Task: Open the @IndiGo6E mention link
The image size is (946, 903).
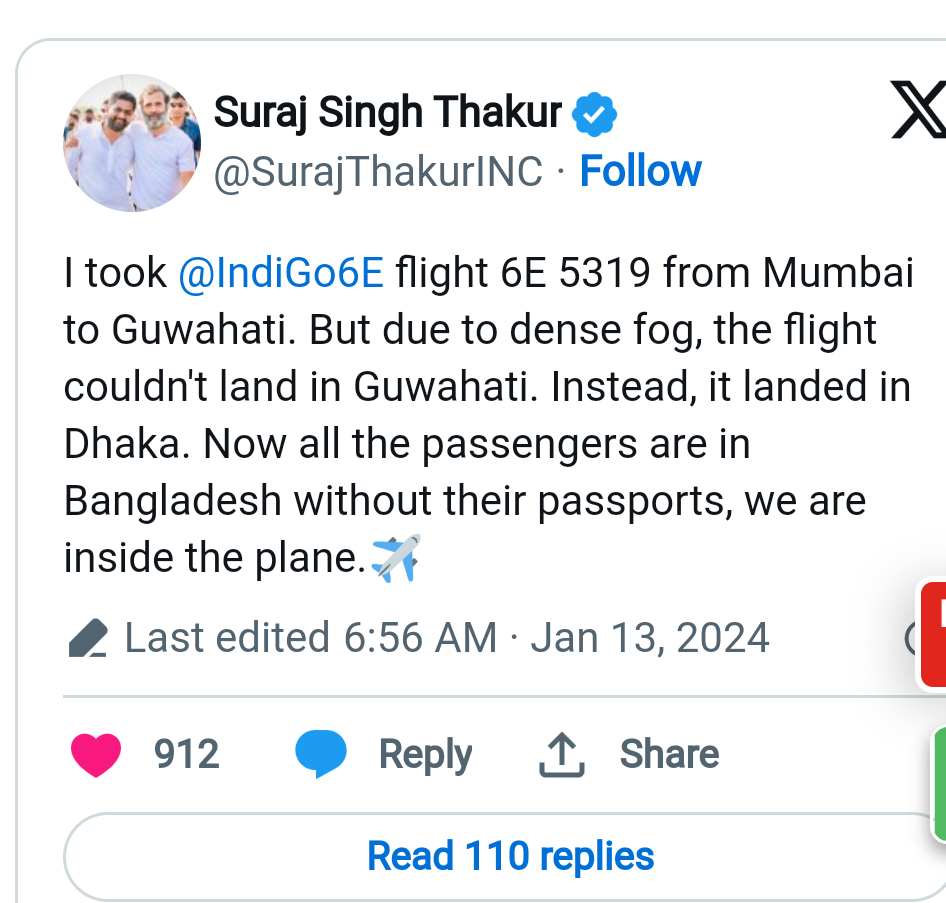Action: 281,274
